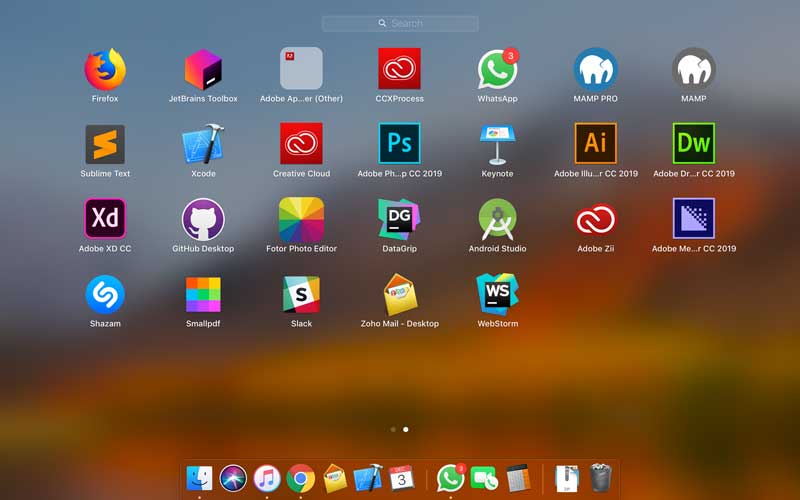Open Calendar from the Dock

pyautogui.click(x=402, y=479)
